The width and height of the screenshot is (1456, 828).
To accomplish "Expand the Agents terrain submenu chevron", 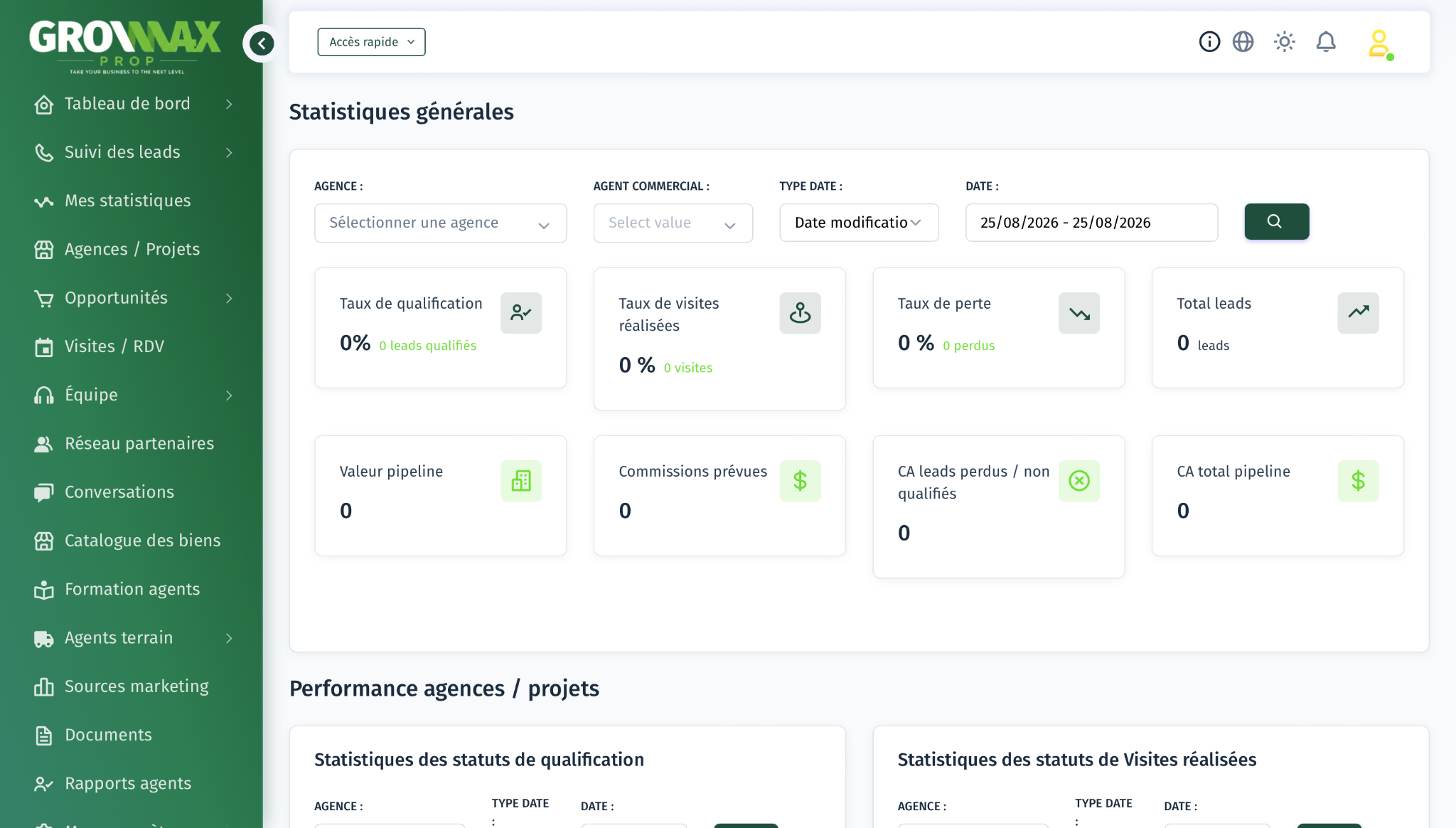I will [229, 638].
